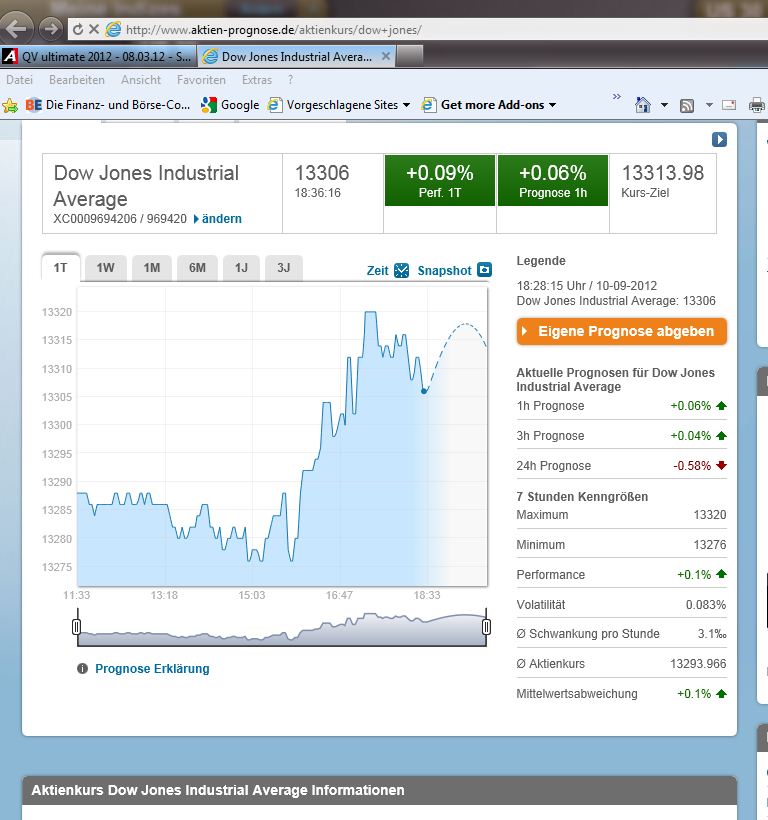The width and height of the screenshot is (768, 820).
Task: Click the +0.06% Prognose 1h box
Action: (x=553, y=180)
